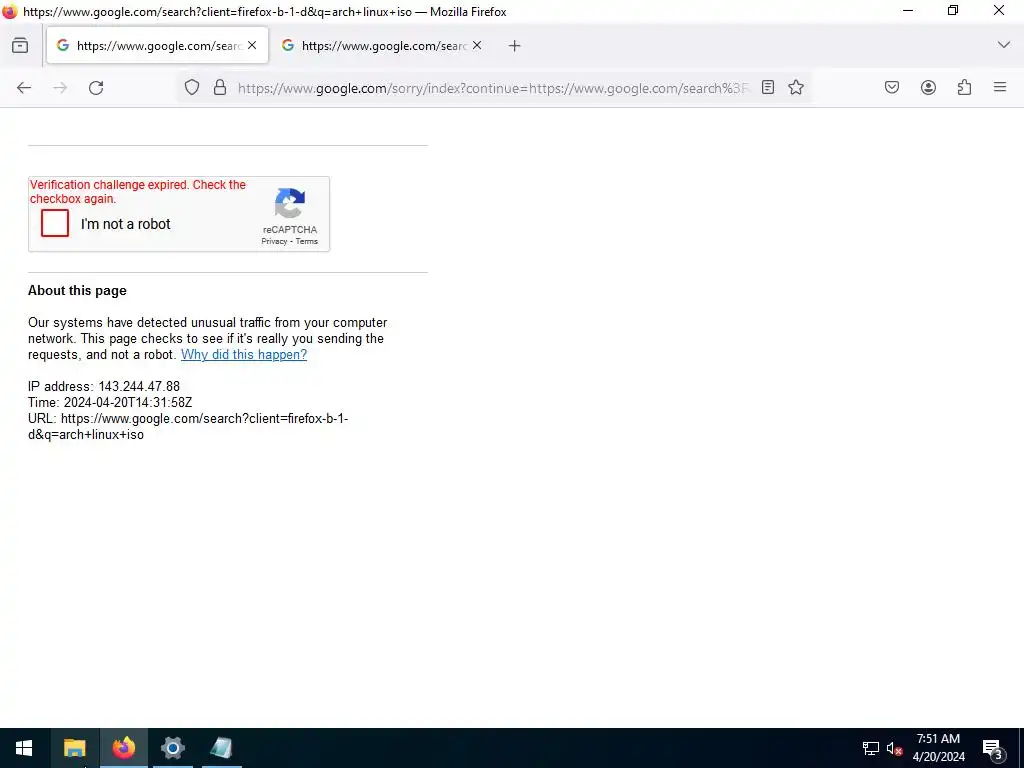The height and width of the screenshot is (768, 1024).
Task: Open a new tab with plus button
Action: pos(515,46)
